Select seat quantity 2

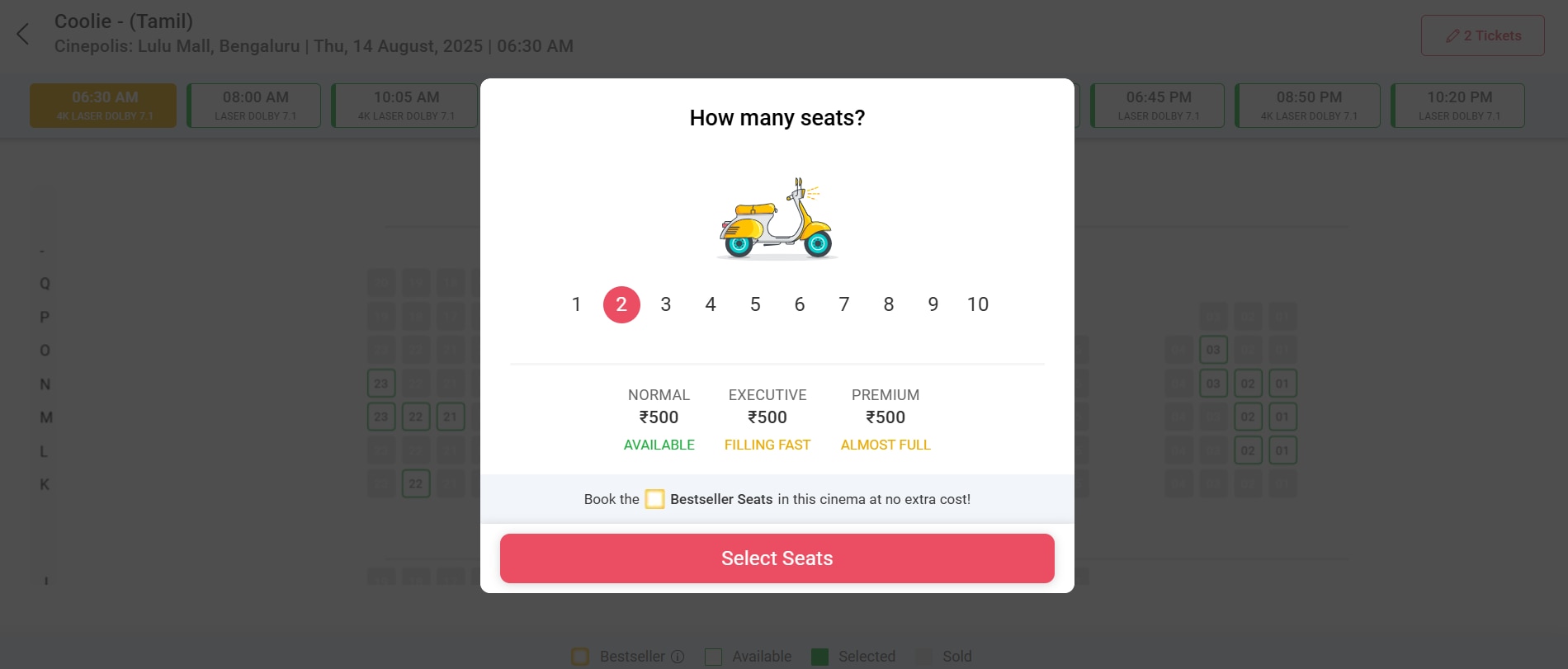[x=621, y=304]
